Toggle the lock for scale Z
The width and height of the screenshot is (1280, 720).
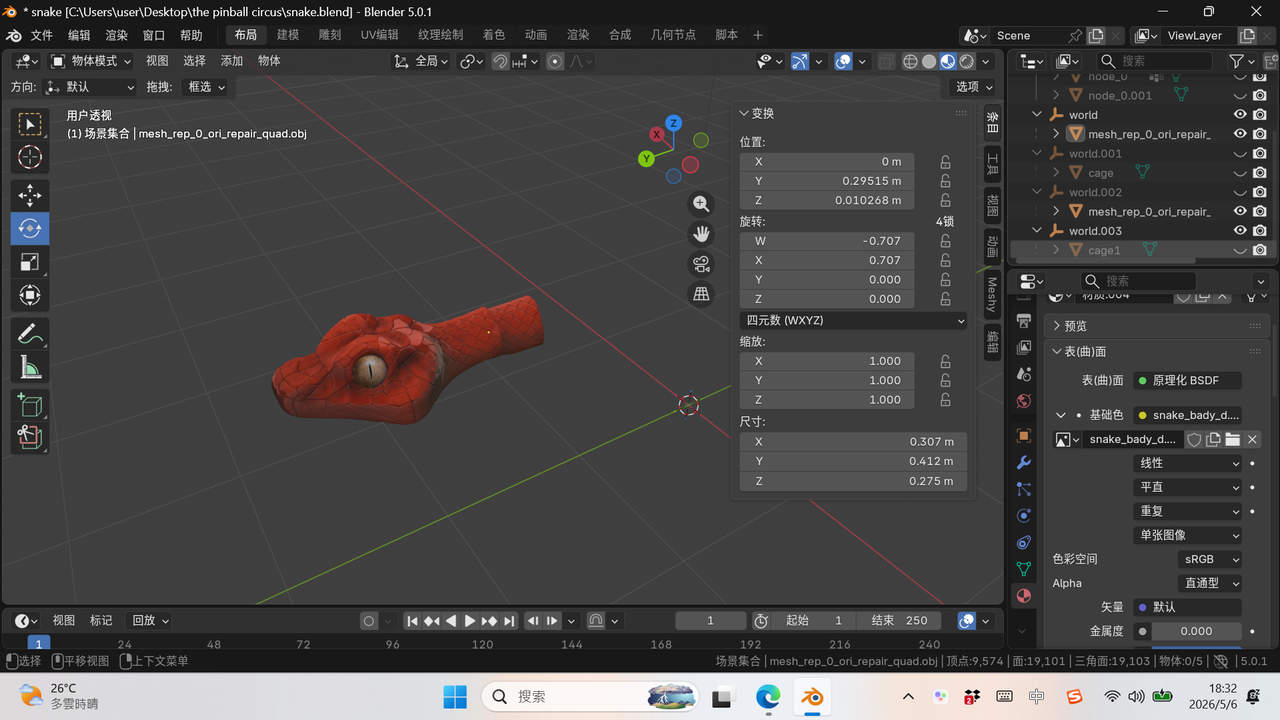(x=945, y=400)
